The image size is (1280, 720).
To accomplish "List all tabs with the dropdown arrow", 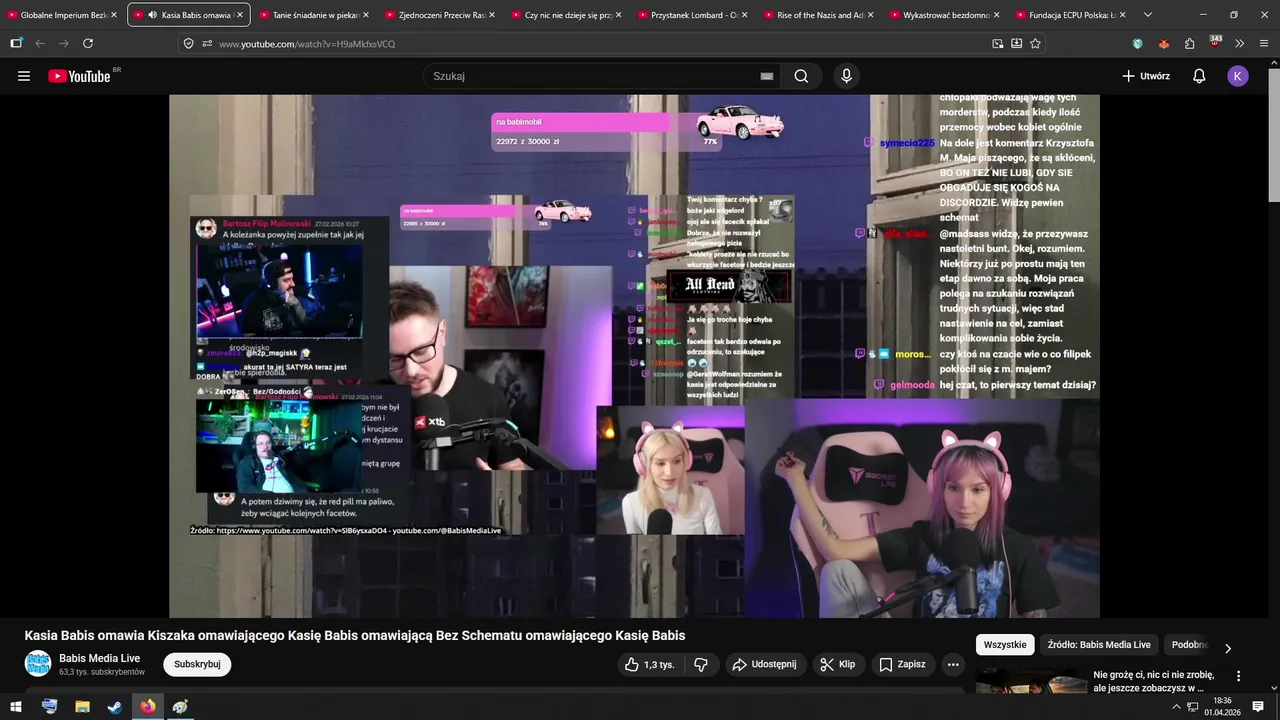I will (x=1147, y=15).
